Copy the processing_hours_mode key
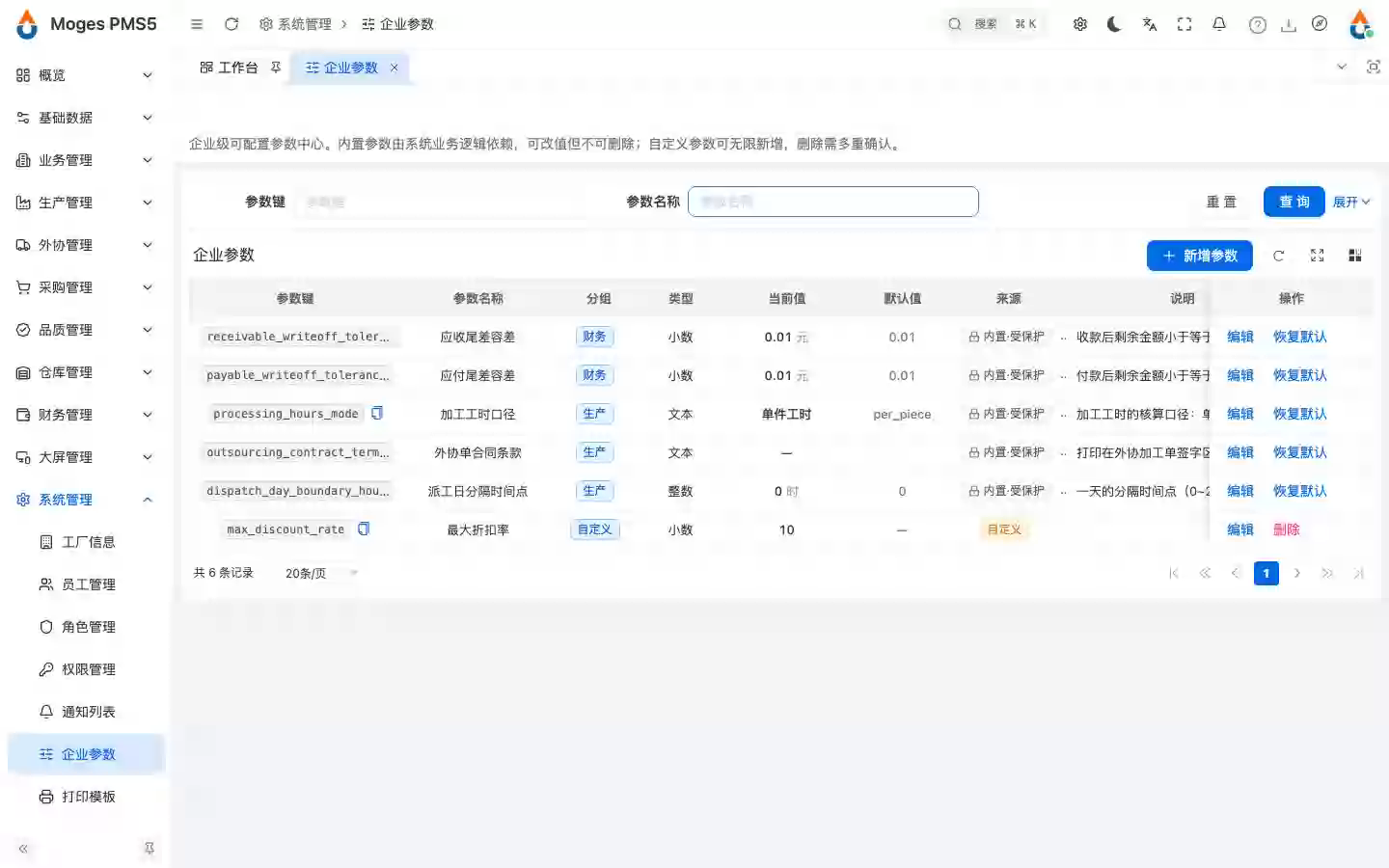Viewport: 1389px width, 868px height. coord(377,413)
